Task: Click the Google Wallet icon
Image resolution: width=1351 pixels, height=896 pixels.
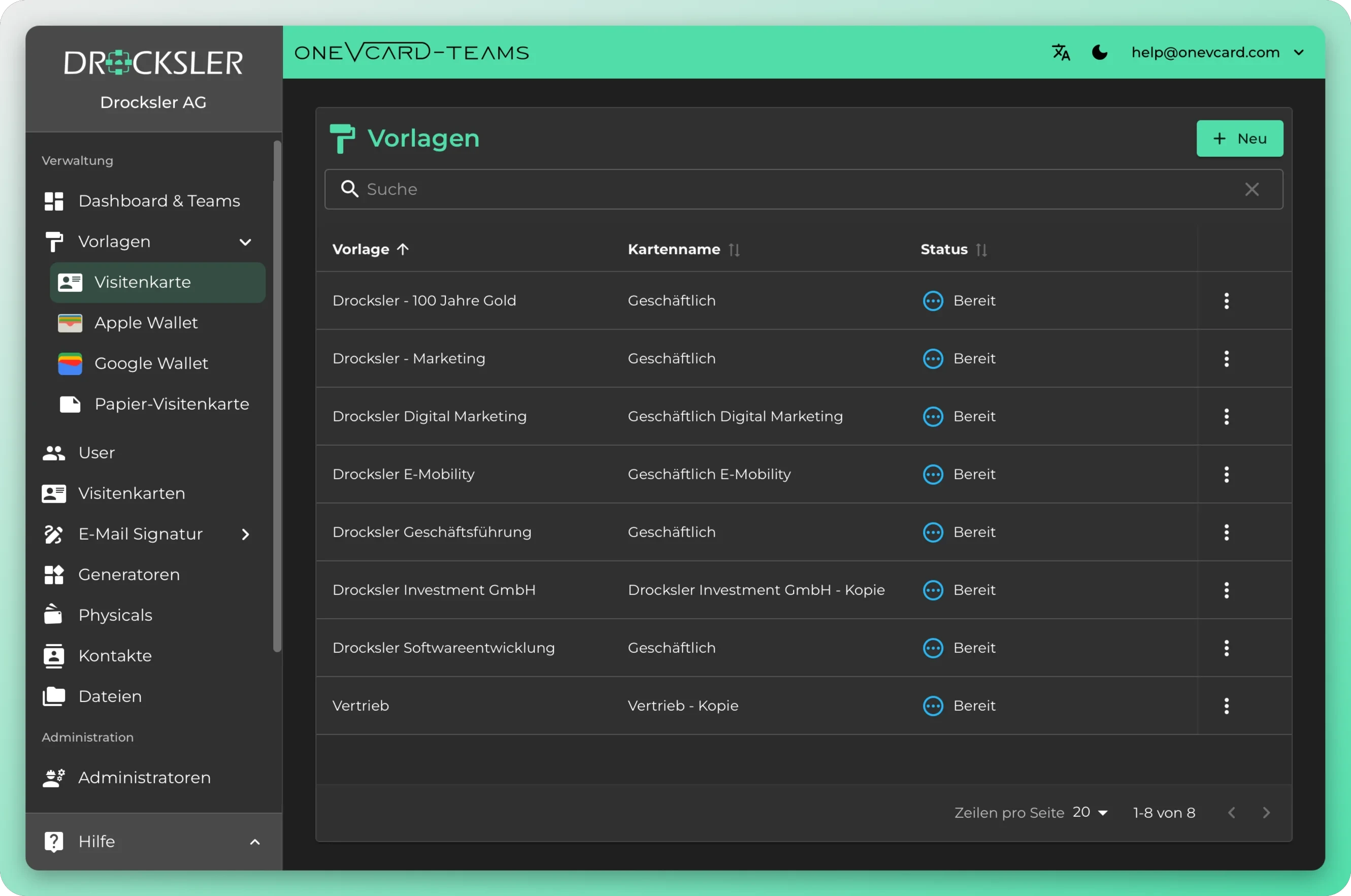Action: [x=70, y=363]
